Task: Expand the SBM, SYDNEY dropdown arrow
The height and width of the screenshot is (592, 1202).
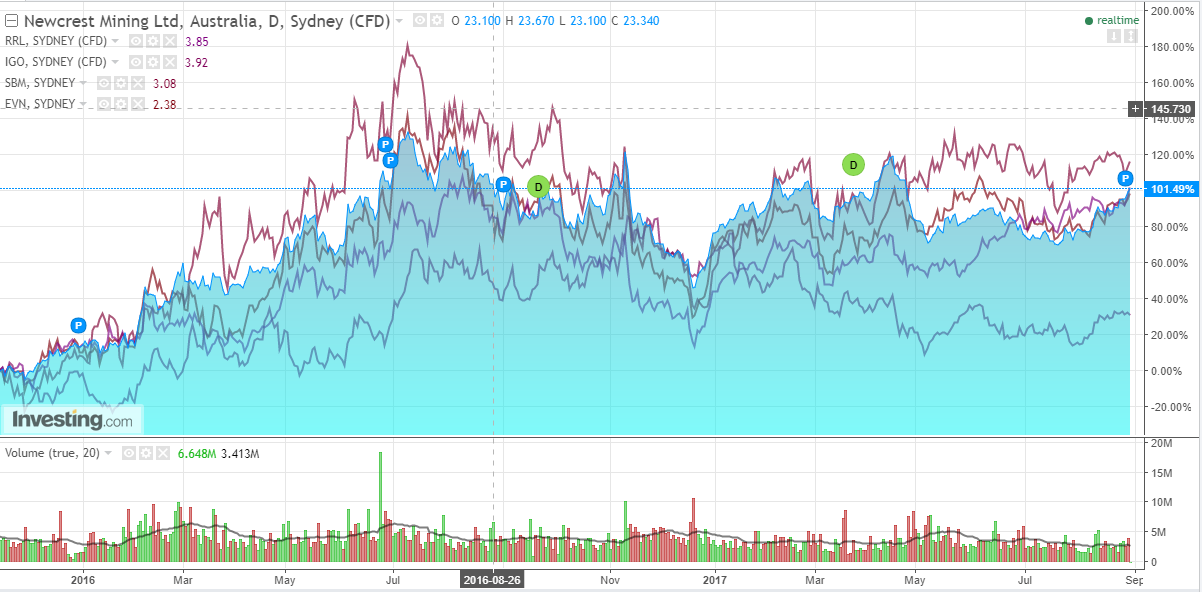Action: tap(83, 83)
